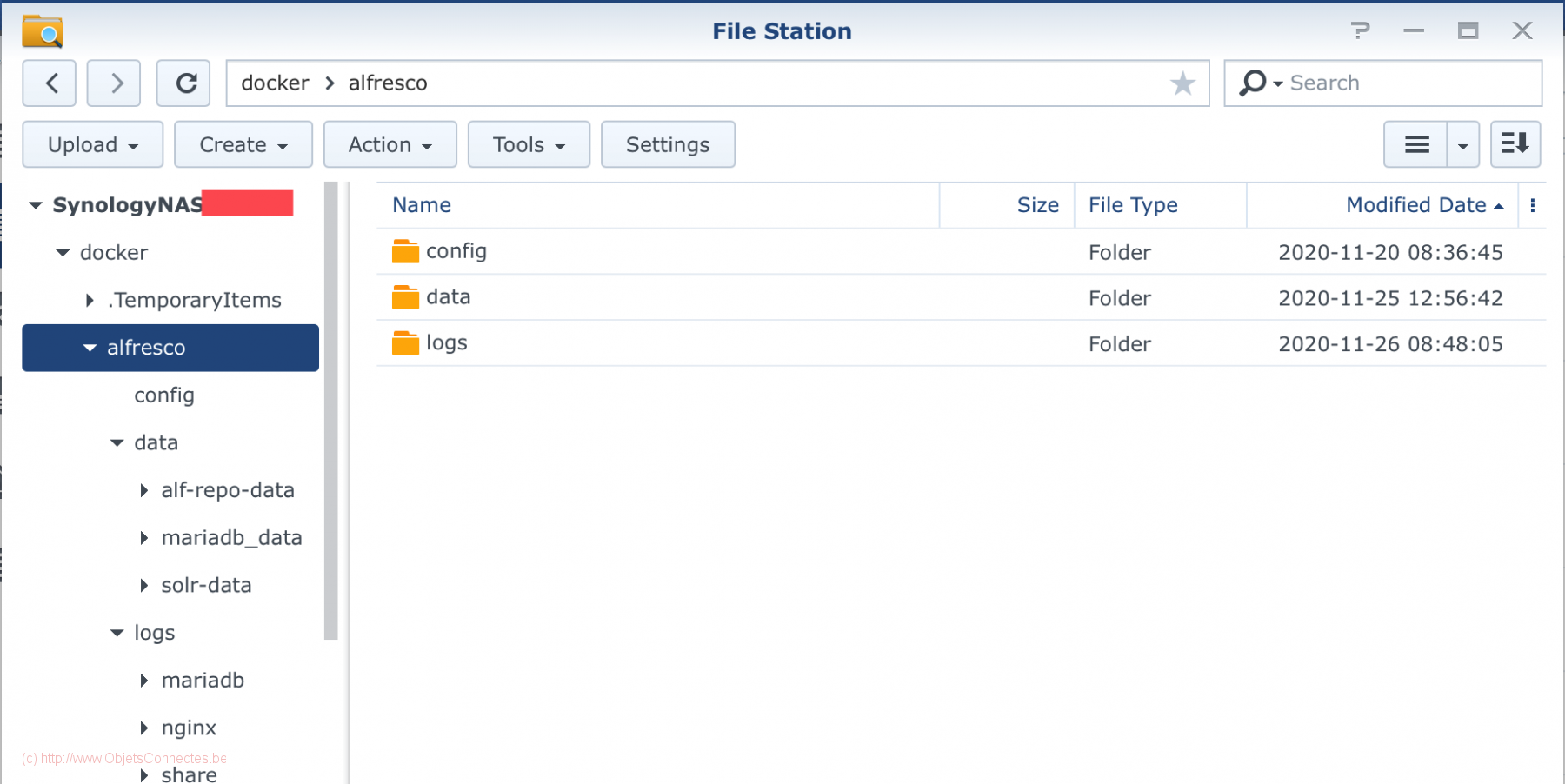Screen dimensions: 1565x784
Task: Sort by Size column header
Action: [1007, 205]
